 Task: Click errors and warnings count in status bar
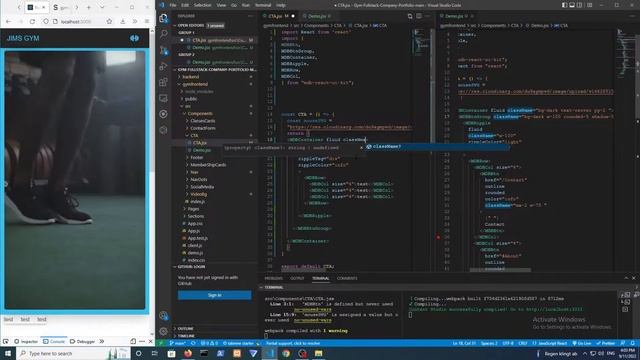(209, 343)
